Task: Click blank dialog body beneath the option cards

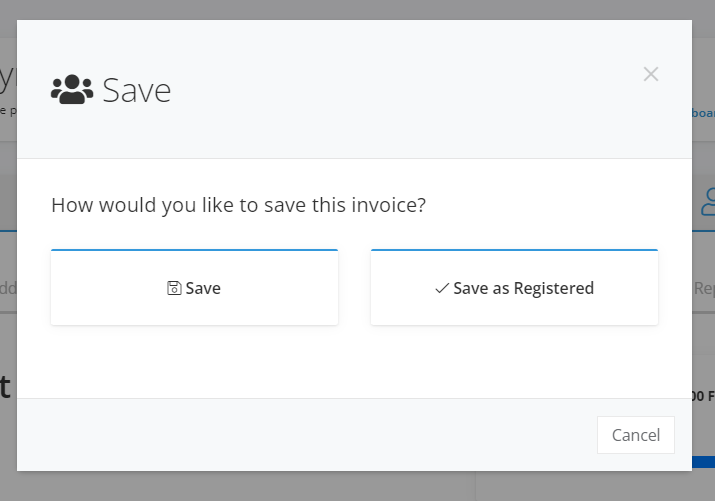Action: click(354, 362)
